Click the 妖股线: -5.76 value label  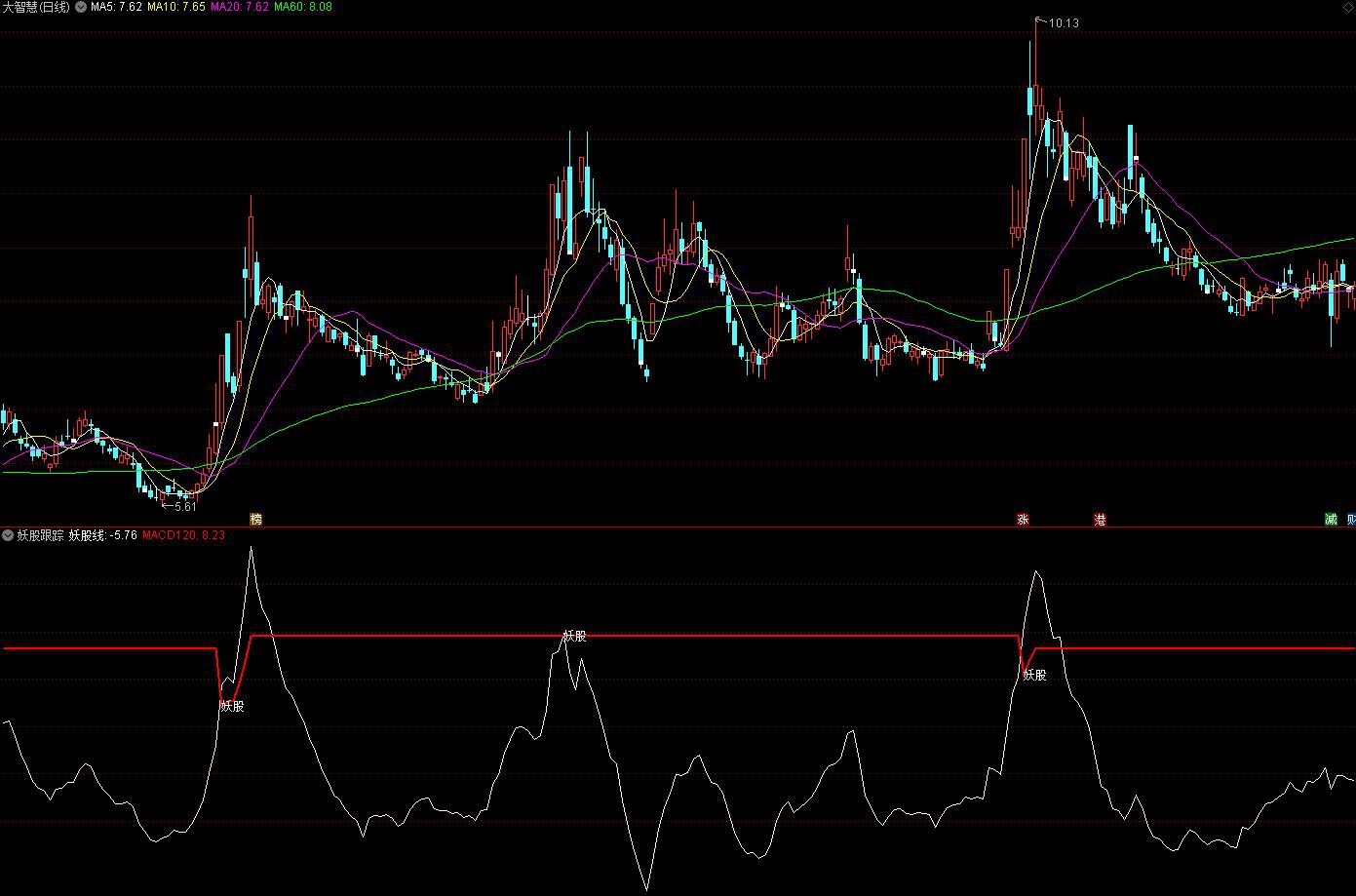click(x=102, y=535)
